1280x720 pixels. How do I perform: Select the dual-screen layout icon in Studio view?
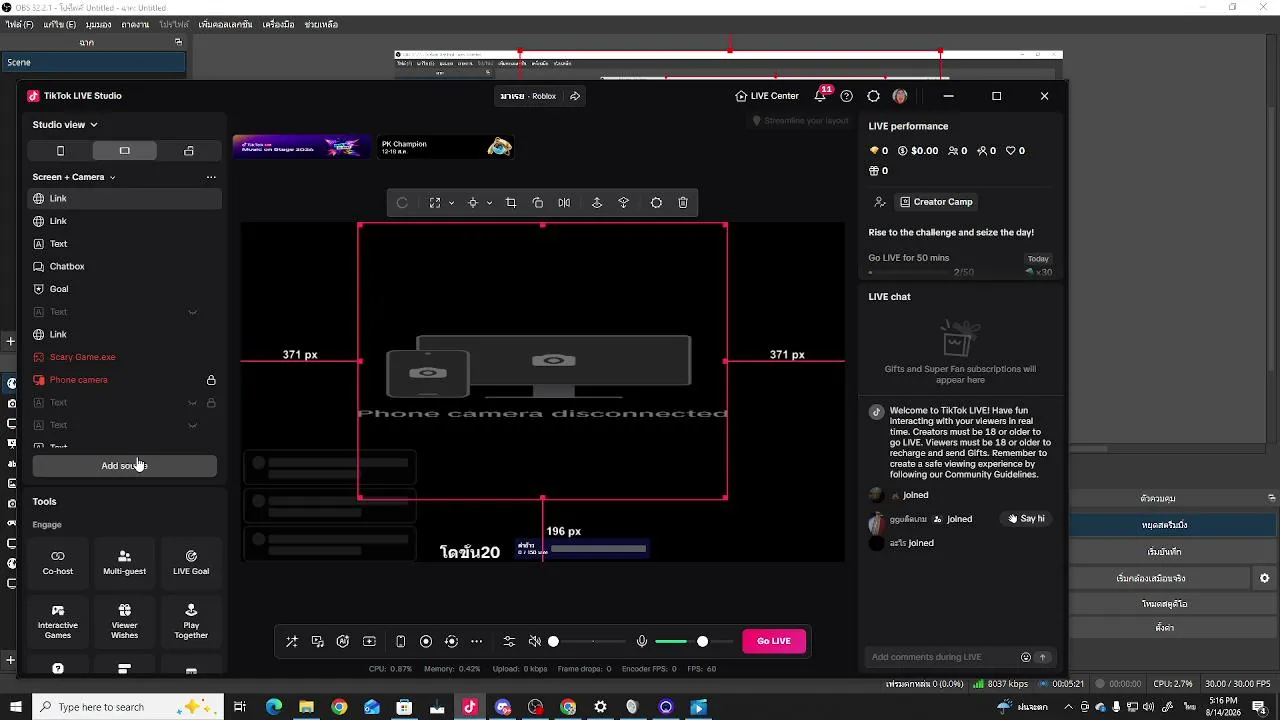189,151
